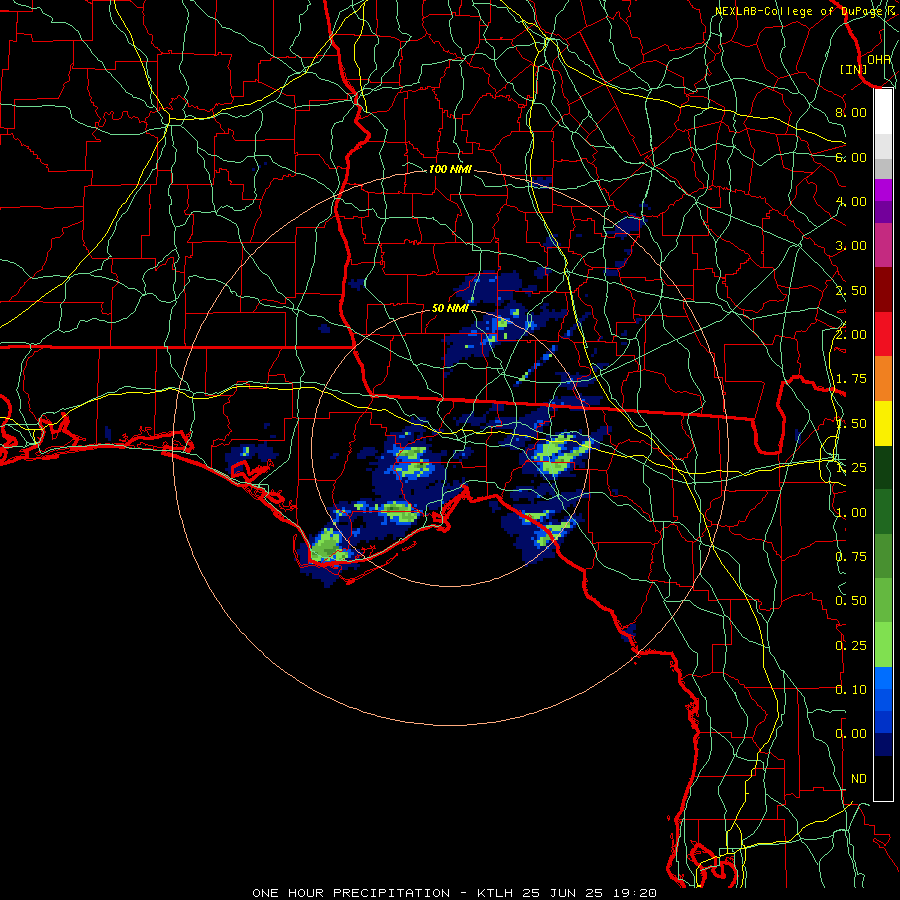Click the 8.00 legend value label
This screenshot has width=900, height=900.
click(x=851, y=112)
